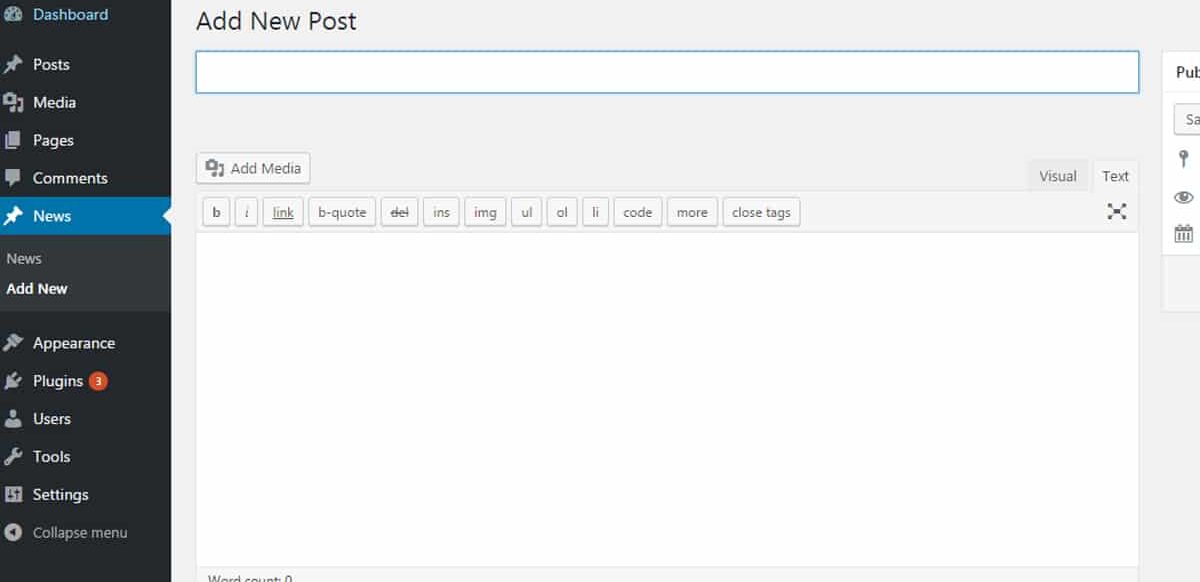Open the News submenu link
The width and height of the screenshot is (1200, 582).
[x=24, y=258]
